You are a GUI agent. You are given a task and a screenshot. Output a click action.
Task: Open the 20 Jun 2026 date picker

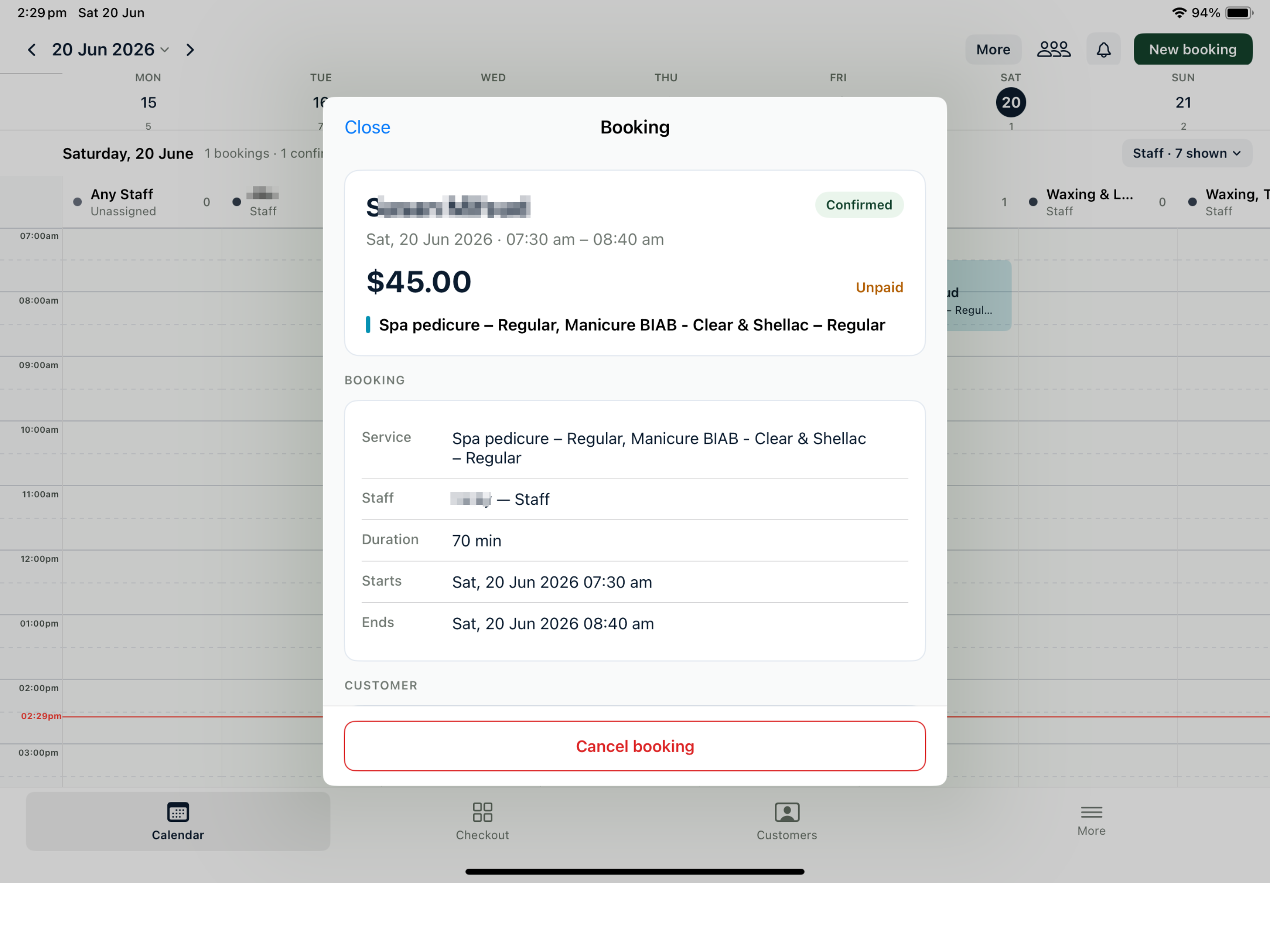110,50
